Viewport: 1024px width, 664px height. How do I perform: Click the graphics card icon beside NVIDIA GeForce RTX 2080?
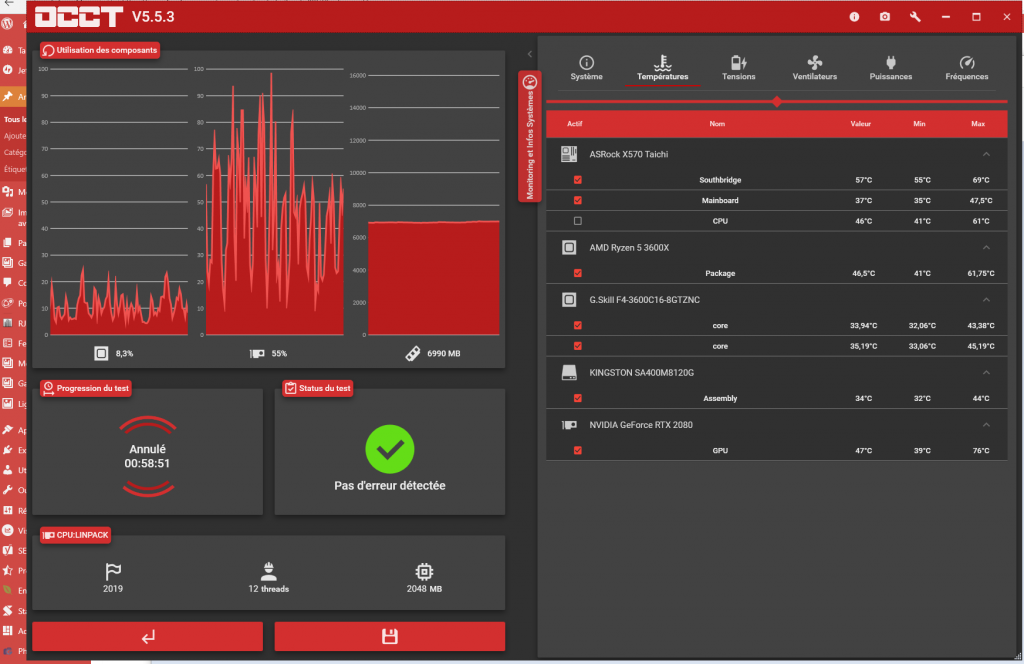[x=569, y=425]
